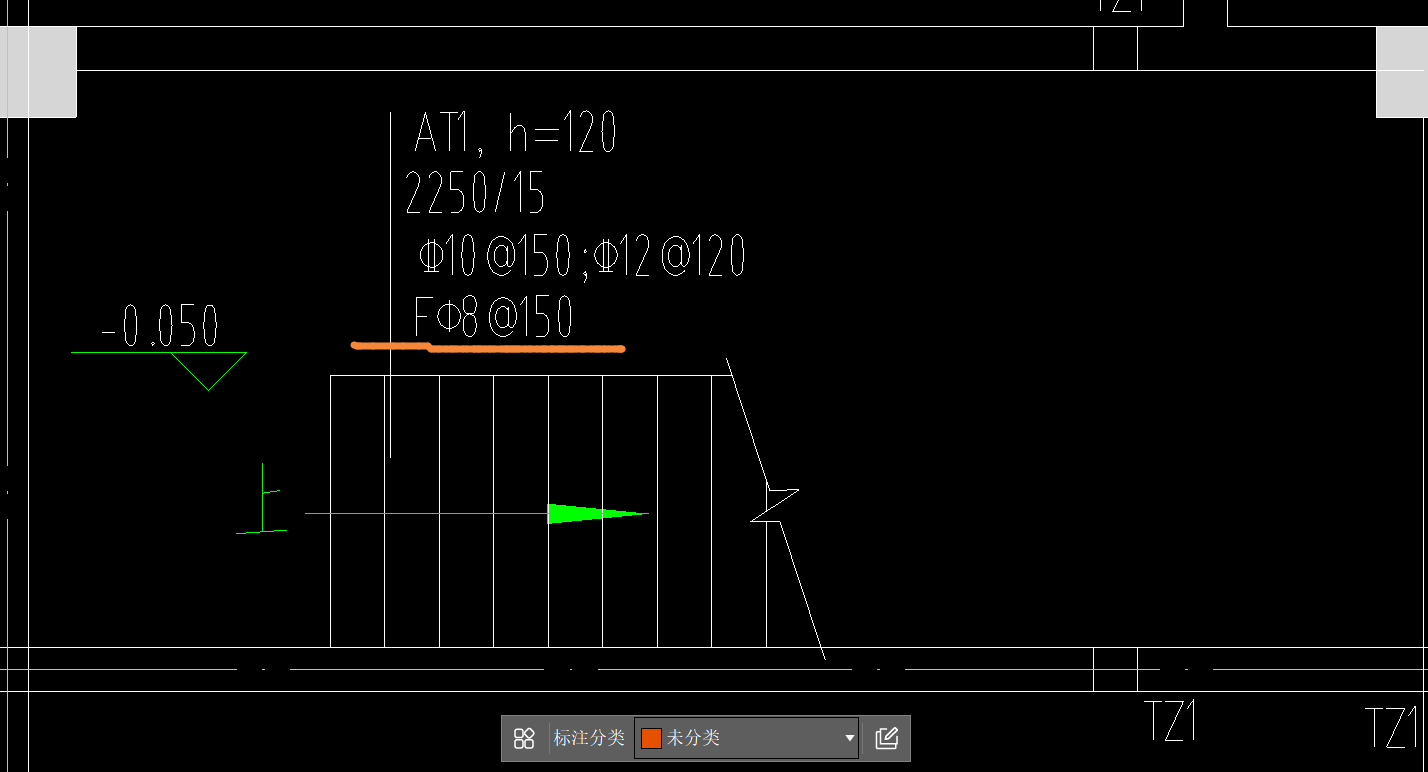Click the green section symbol left of stairs
This screenshot has height=772, width=1428.
262,499
